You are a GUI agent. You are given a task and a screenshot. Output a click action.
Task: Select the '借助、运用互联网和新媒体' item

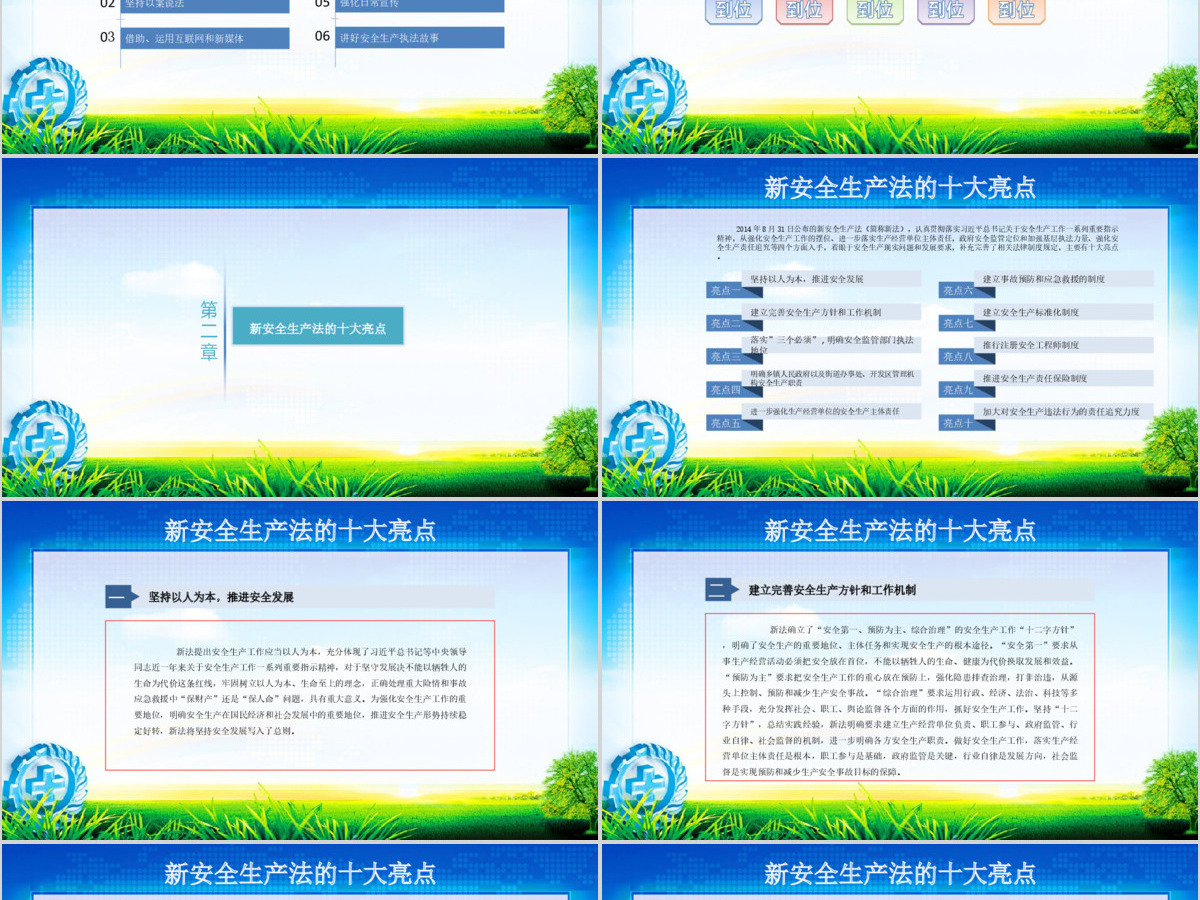click(x=205, y=38)
